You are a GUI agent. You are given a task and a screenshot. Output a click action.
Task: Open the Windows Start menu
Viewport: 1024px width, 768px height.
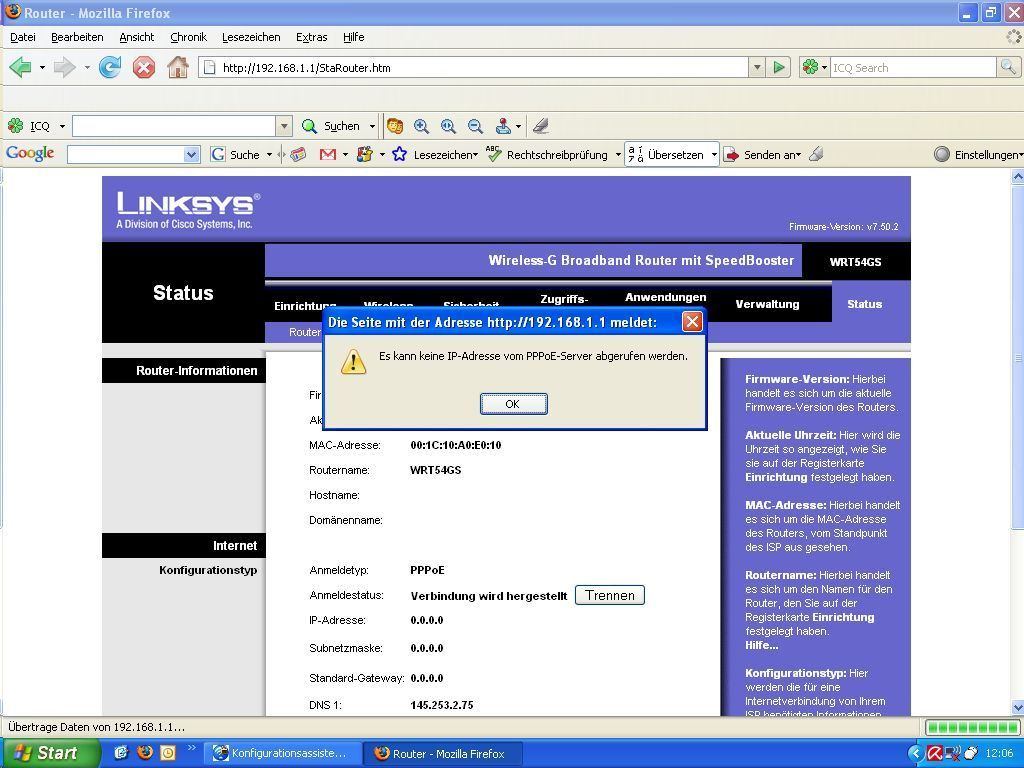(x=50, y=753)
